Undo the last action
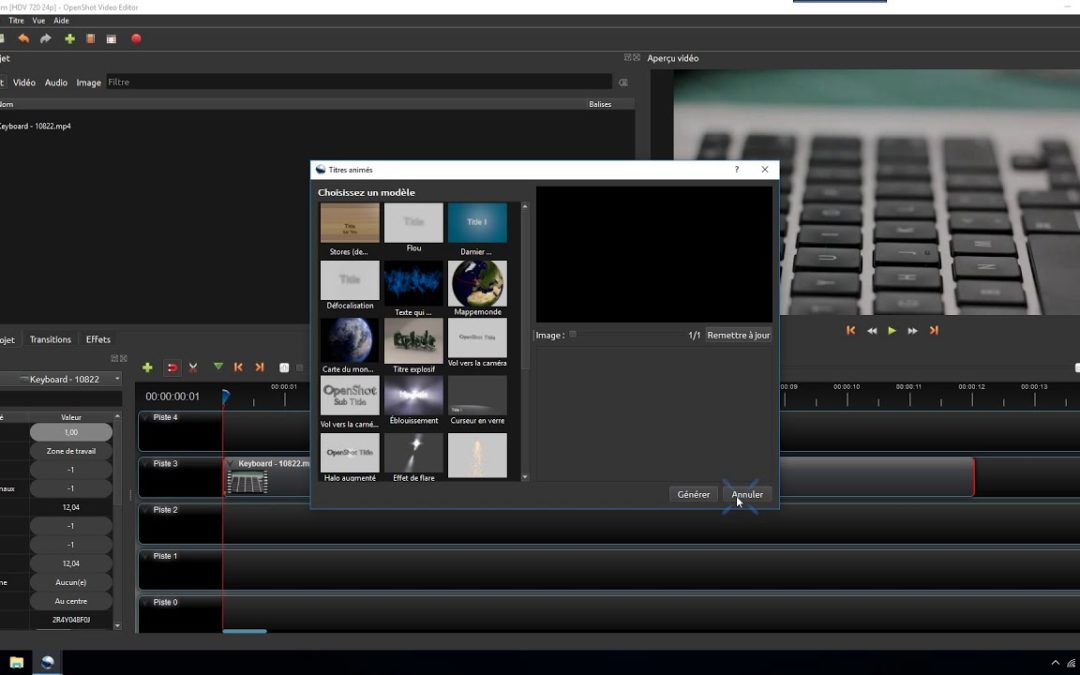 click(25, 38)
